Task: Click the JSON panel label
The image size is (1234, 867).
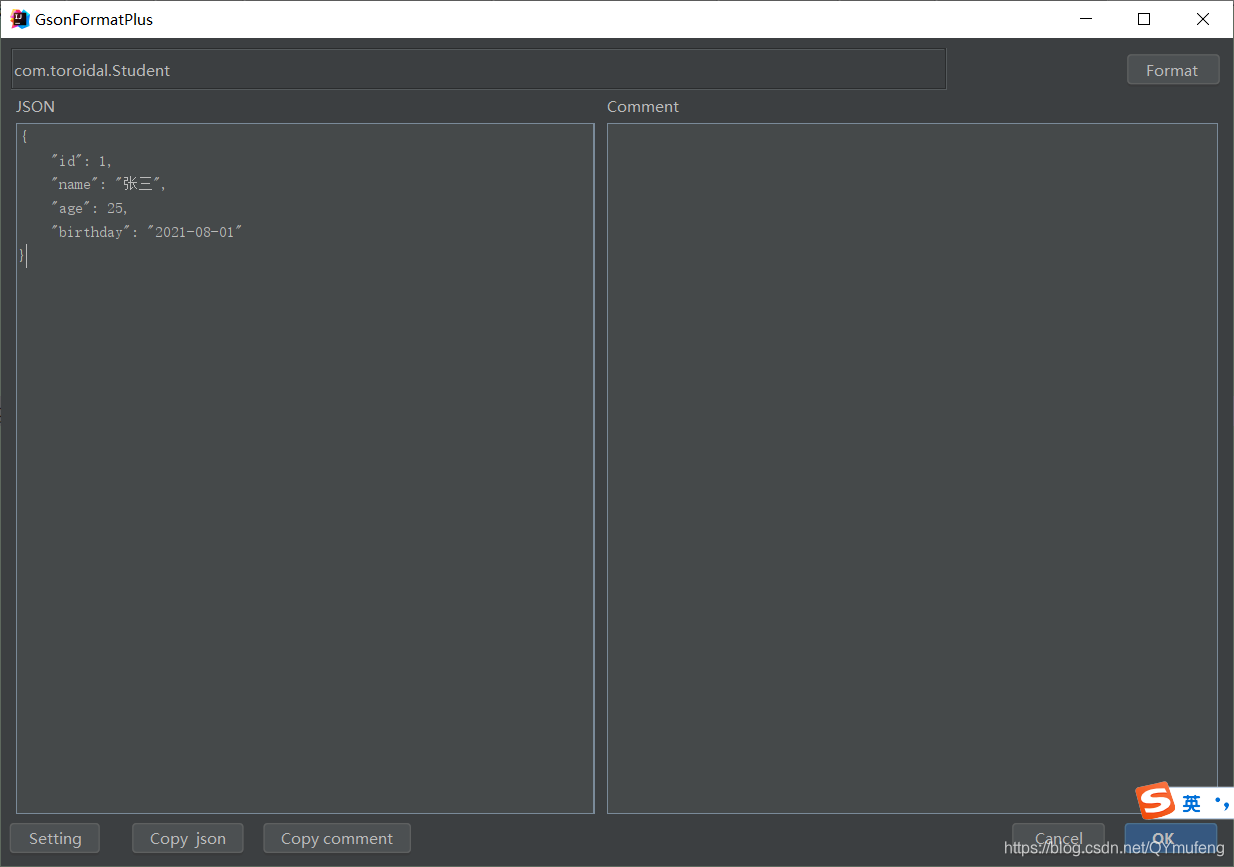Action: click(x=35, y=106)
